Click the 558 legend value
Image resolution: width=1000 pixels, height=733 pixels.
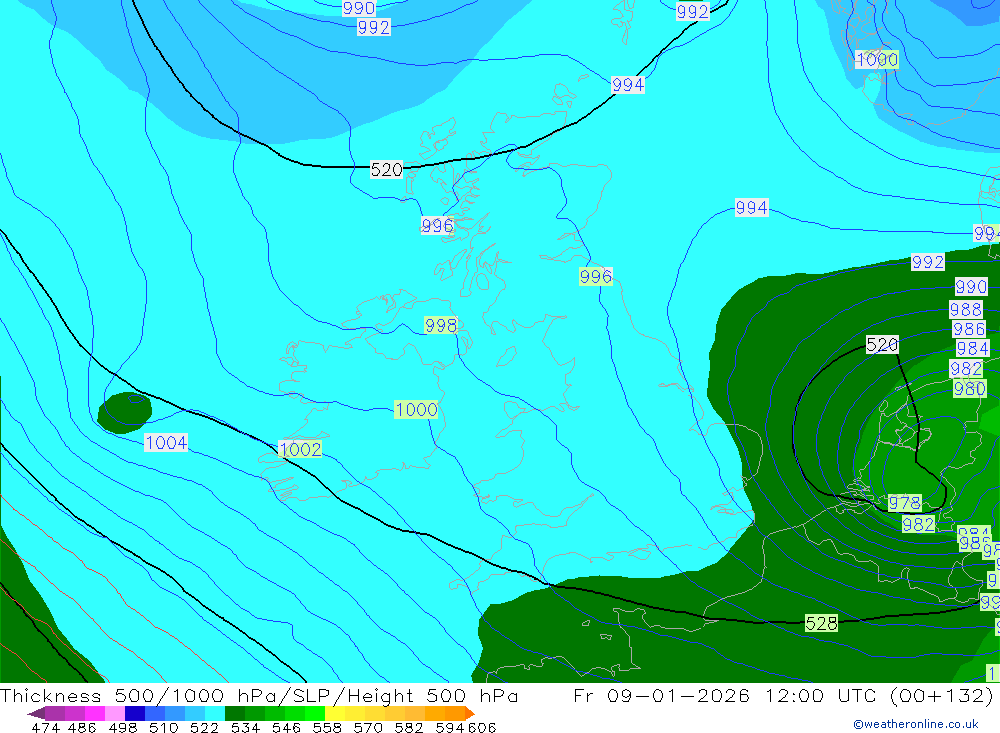click(x=327, y=727)
